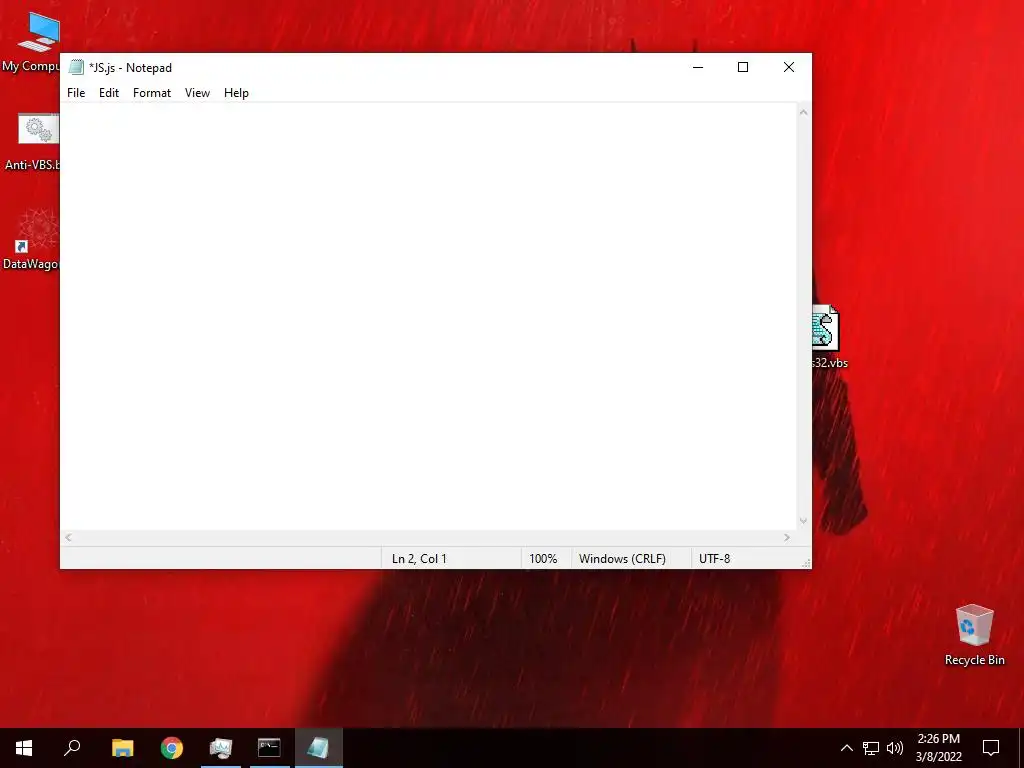The width and height of the screenshot is (1024, 768).
Task: Click the 'UTF-8' encoding status entry
Action: pos(714,559)
